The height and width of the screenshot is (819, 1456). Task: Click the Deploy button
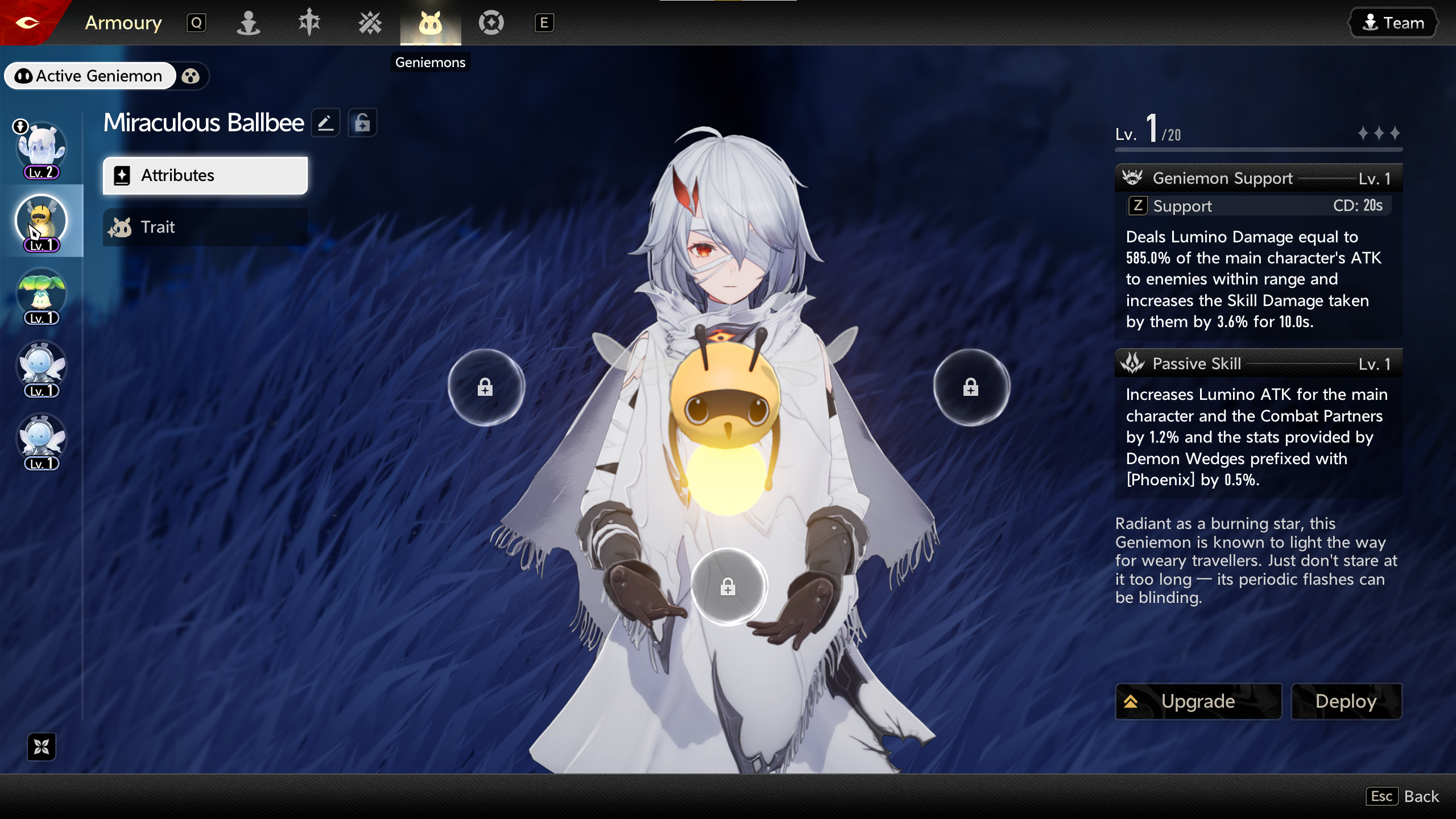(x=1346, y=701)
